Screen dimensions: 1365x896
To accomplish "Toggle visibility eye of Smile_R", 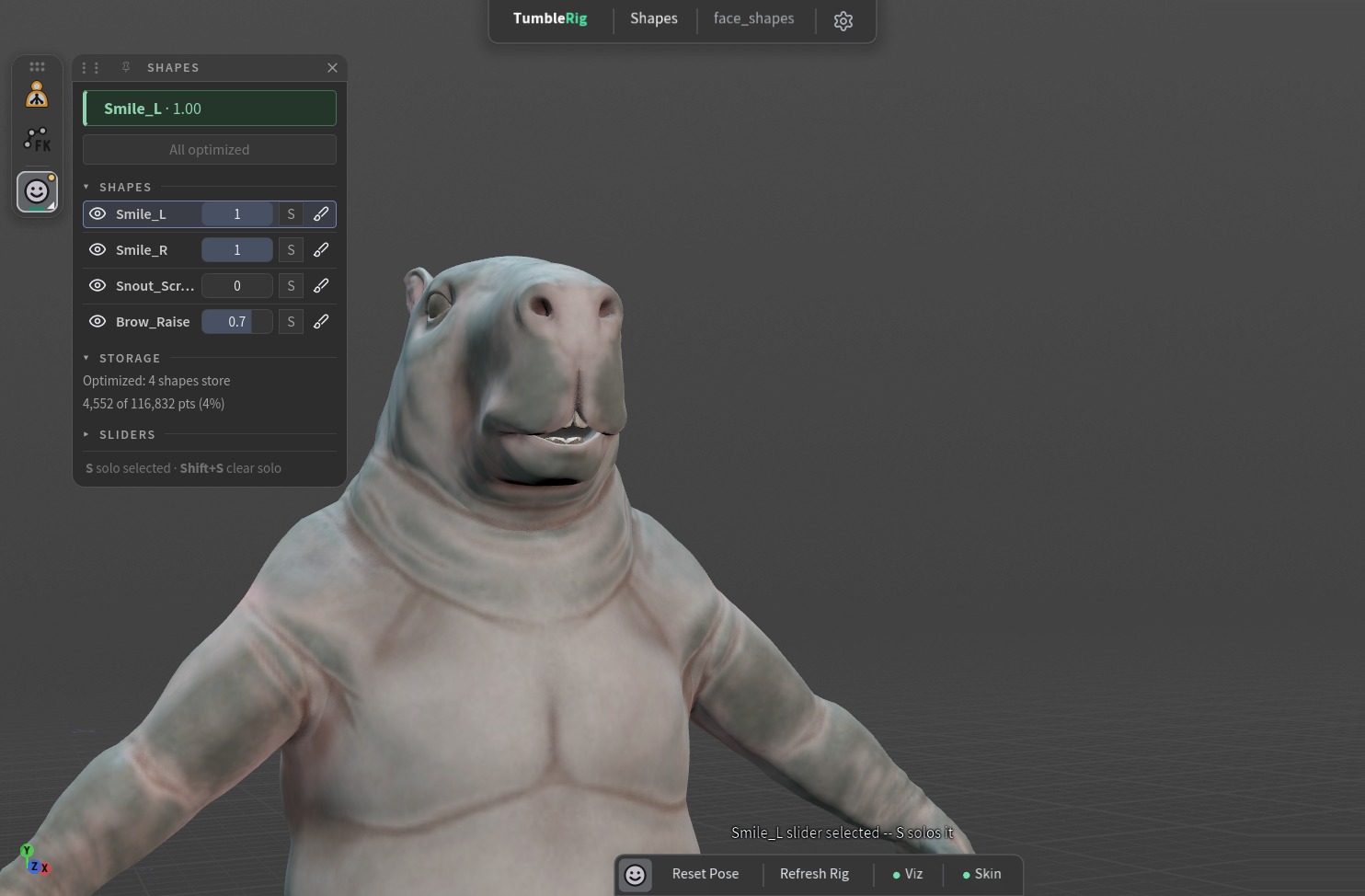I will pos(97,250).
